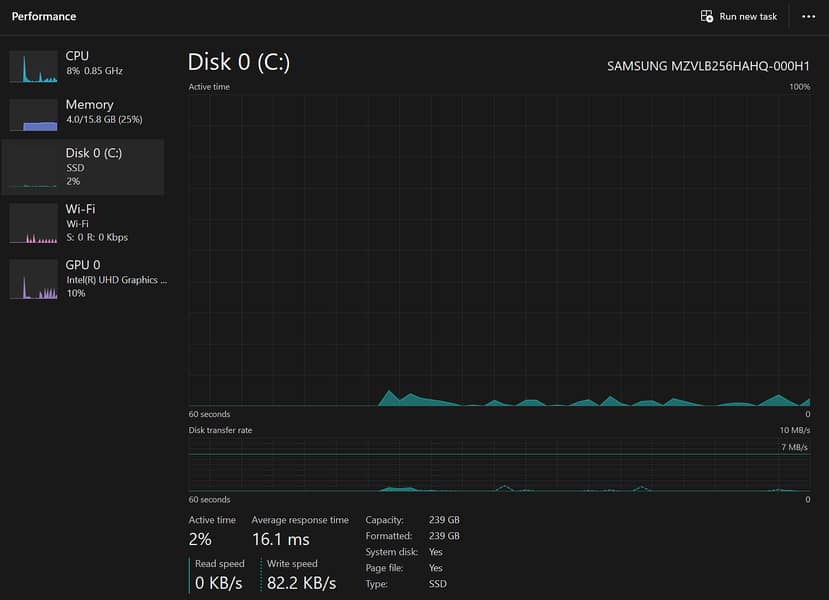Select the CPU label in the sidebar
The width and height of the screenshot is (829, 600).
pyautogui.click(x=77, y=56)
